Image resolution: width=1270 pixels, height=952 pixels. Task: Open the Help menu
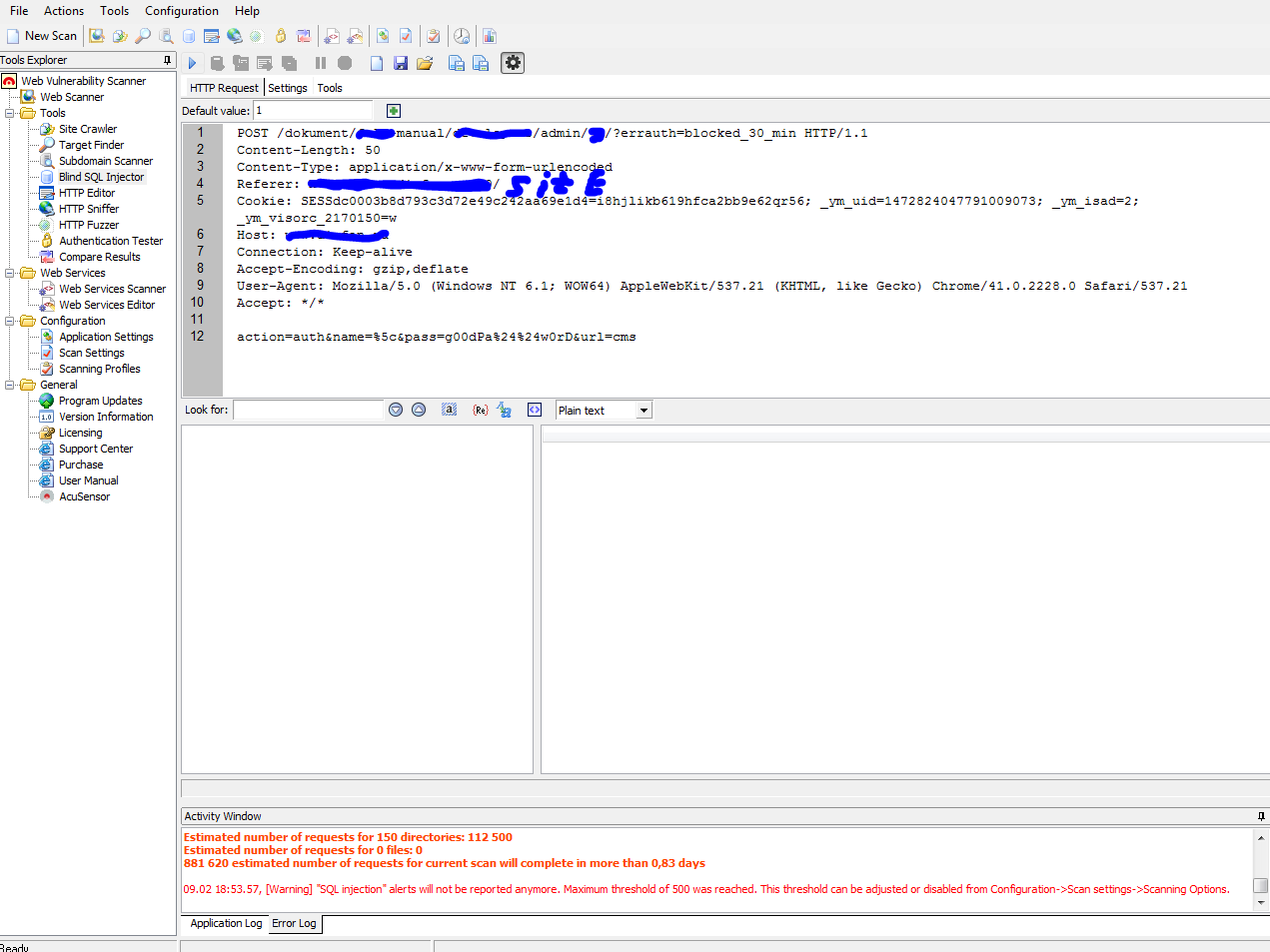coord(247,11)
